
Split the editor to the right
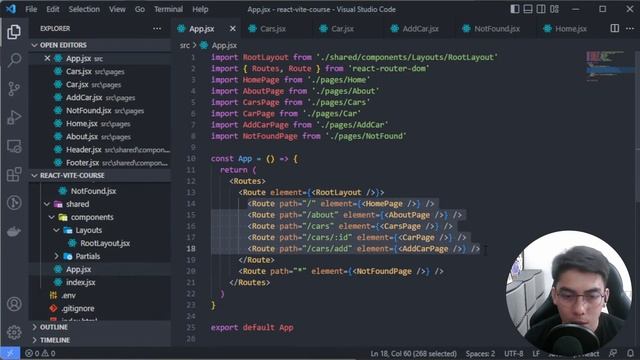click(x=614, y=28)
